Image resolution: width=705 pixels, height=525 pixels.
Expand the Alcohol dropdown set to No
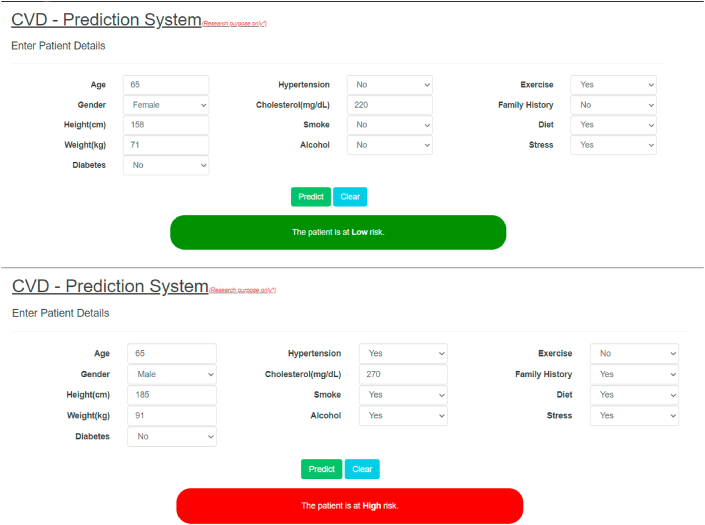click(389, 145)
